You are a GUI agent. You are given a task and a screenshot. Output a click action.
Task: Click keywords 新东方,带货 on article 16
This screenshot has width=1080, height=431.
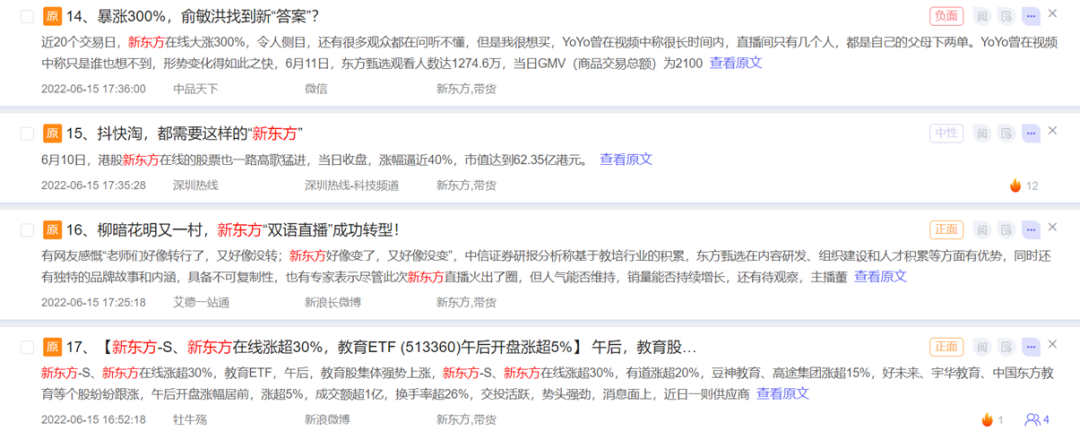[x=466, y=302]
